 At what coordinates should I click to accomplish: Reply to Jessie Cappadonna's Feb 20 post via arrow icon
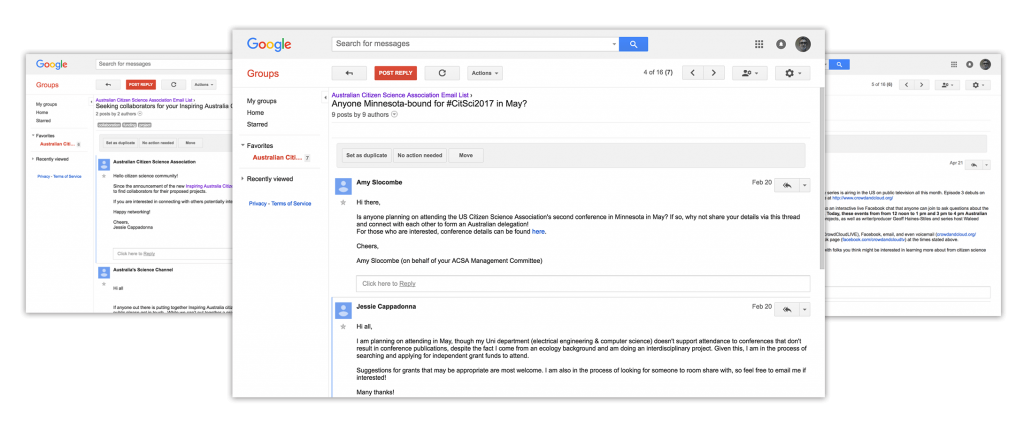787,309
